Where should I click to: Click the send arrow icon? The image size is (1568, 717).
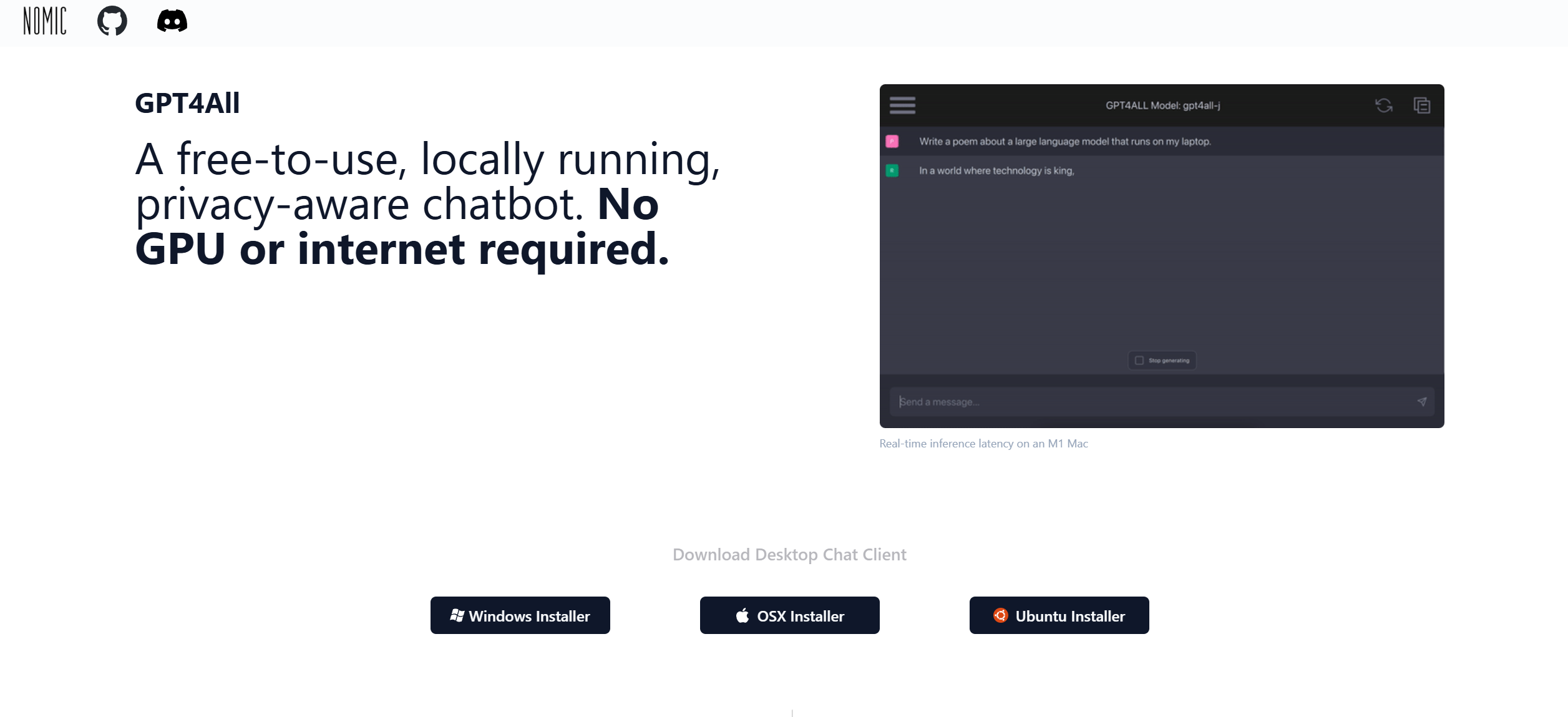point(1422,402)
